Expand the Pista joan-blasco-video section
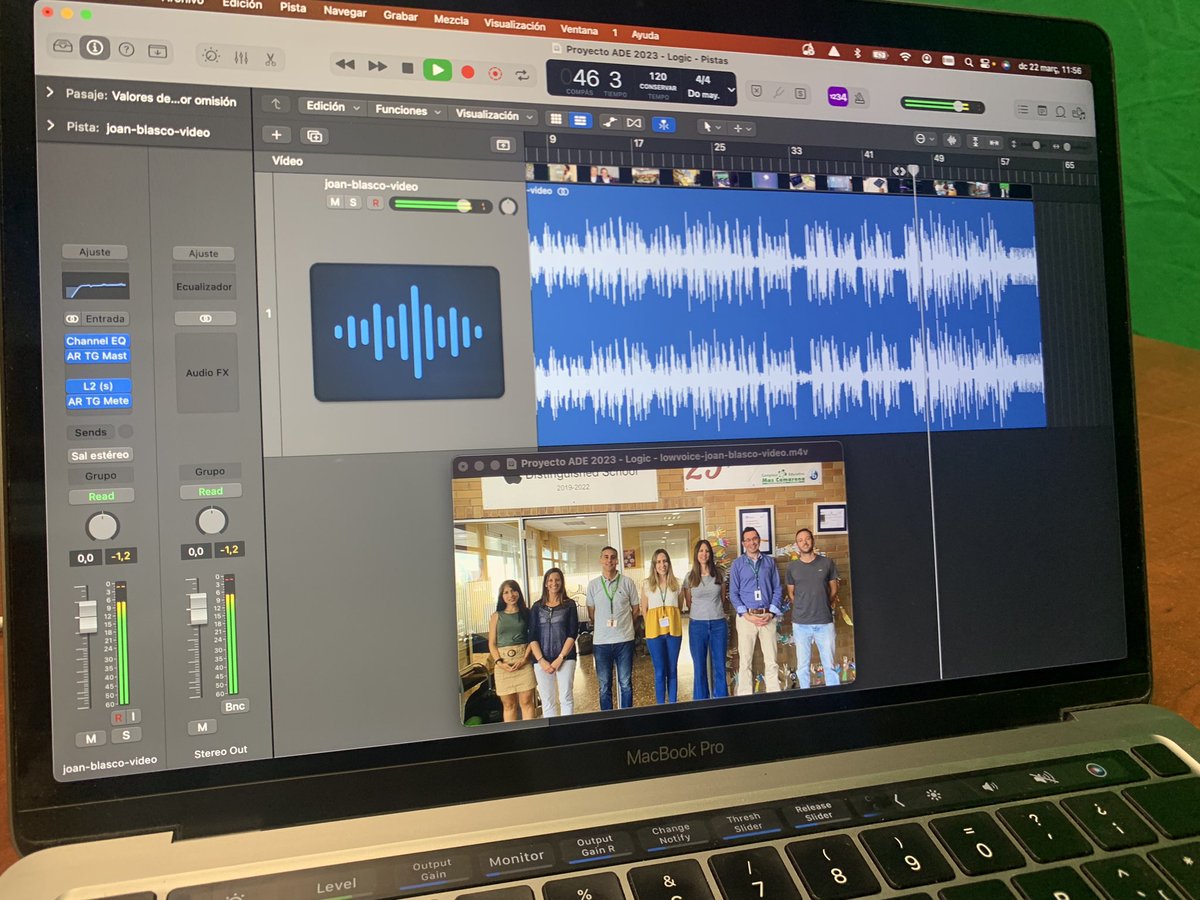 click(x=50, y=126)
